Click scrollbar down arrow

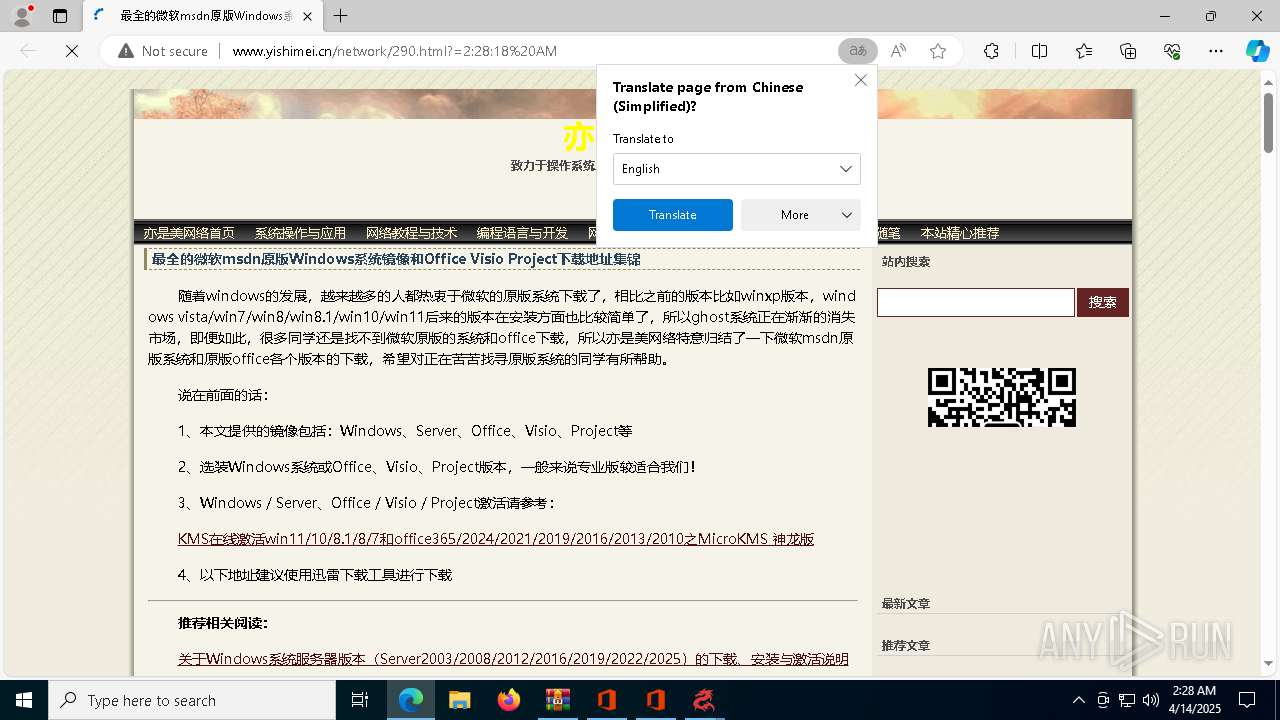coord(1269,663)
